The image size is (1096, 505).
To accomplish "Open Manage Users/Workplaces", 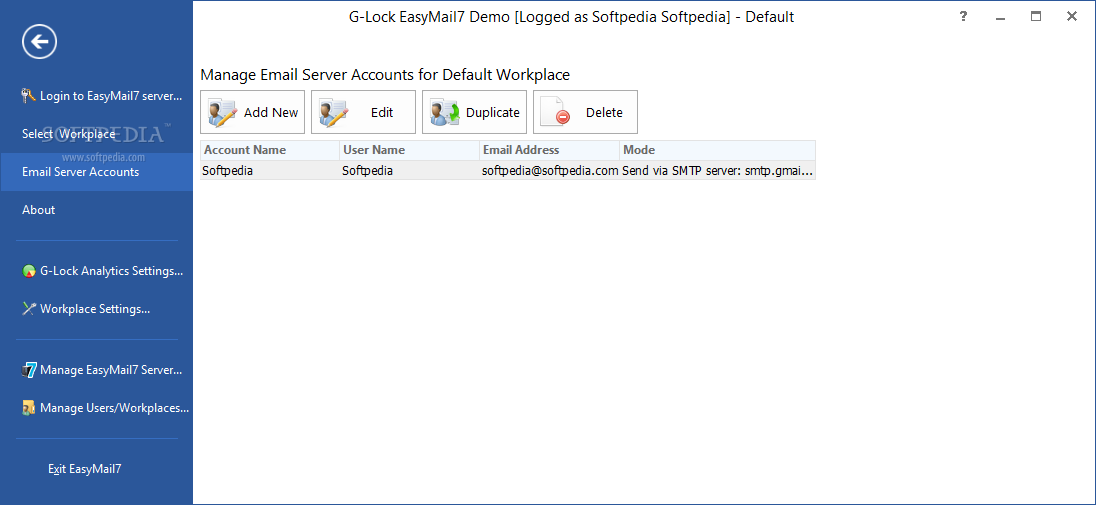I will pos(97,408).
